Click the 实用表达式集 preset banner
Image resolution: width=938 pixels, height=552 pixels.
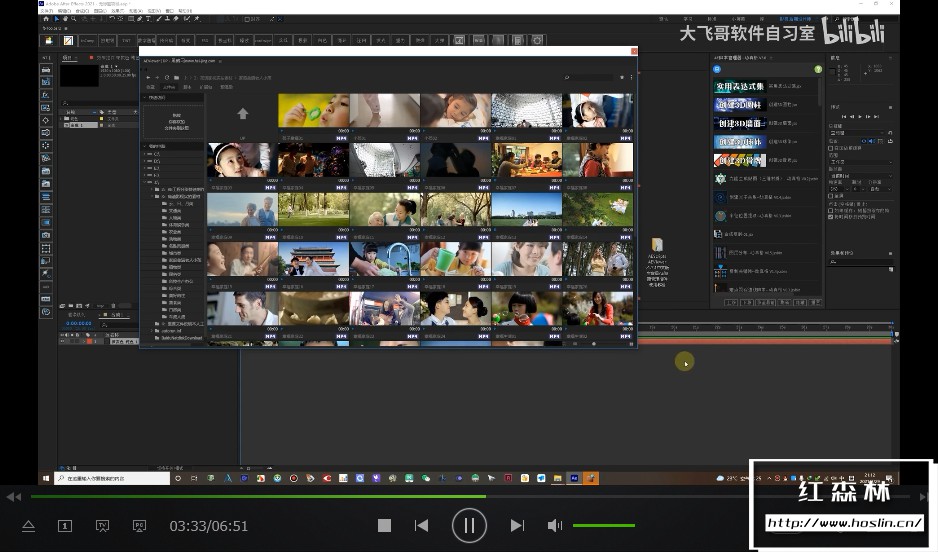pos(740,87)
